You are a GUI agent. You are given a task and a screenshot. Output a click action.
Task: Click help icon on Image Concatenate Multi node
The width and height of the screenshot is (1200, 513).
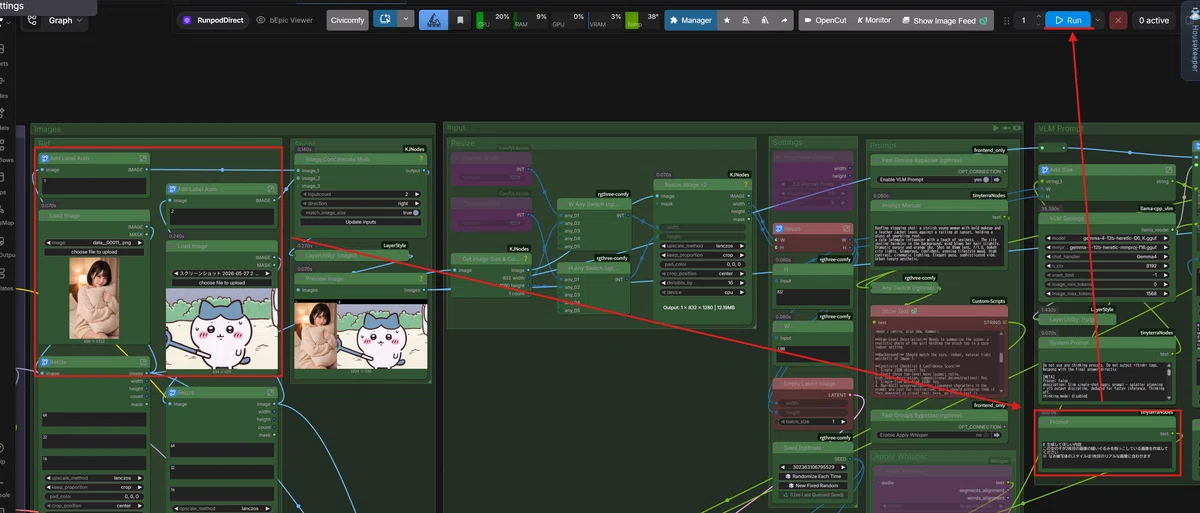(x=422, y=157)
